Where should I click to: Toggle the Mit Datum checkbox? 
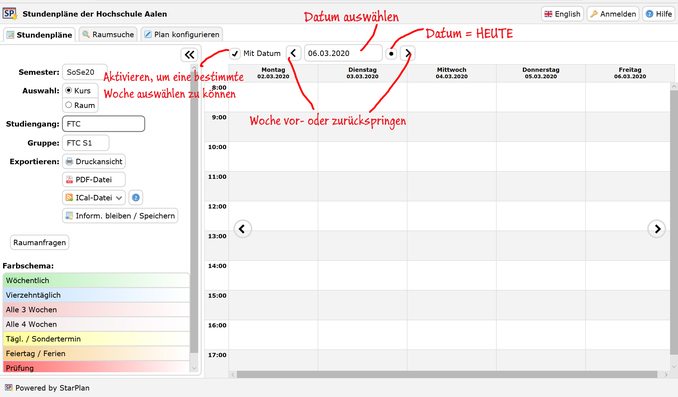[x=234, y=54]
